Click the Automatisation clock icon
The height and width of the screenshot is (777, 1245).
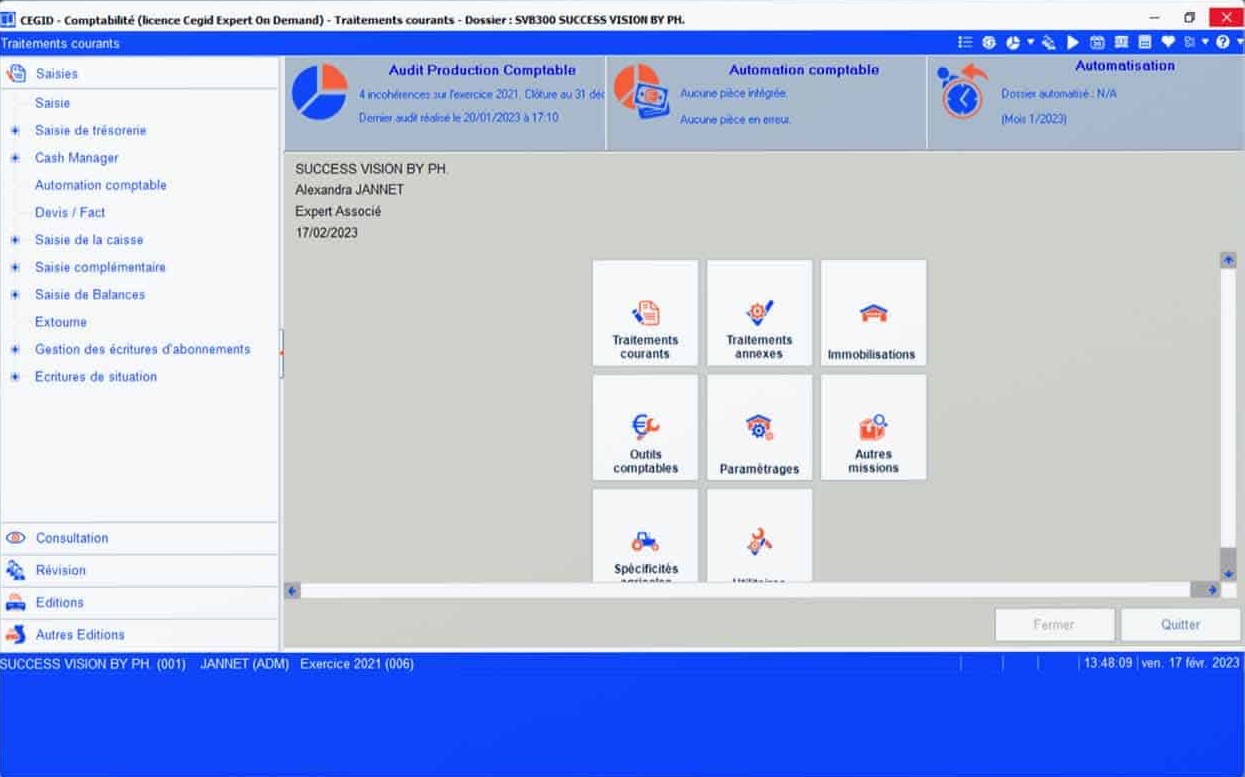[962, 92]
